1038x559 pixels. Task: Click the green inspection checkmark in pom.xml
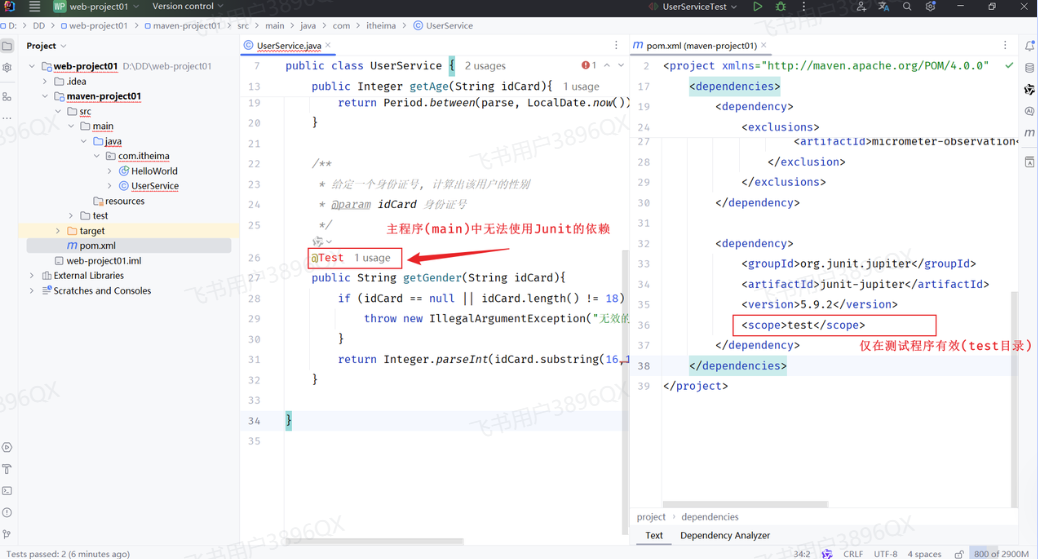click(x=1009, y=65)
